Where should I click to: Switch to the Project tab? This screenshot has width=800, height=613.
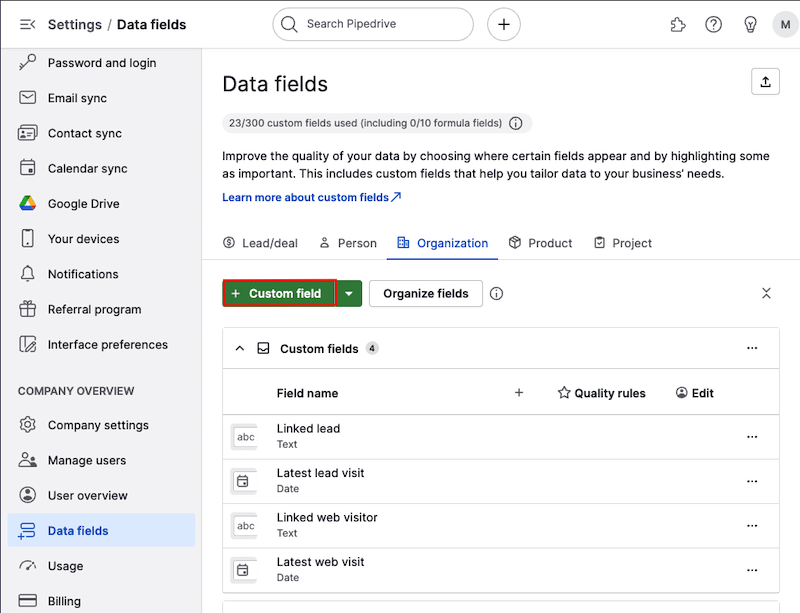point(622,243)
